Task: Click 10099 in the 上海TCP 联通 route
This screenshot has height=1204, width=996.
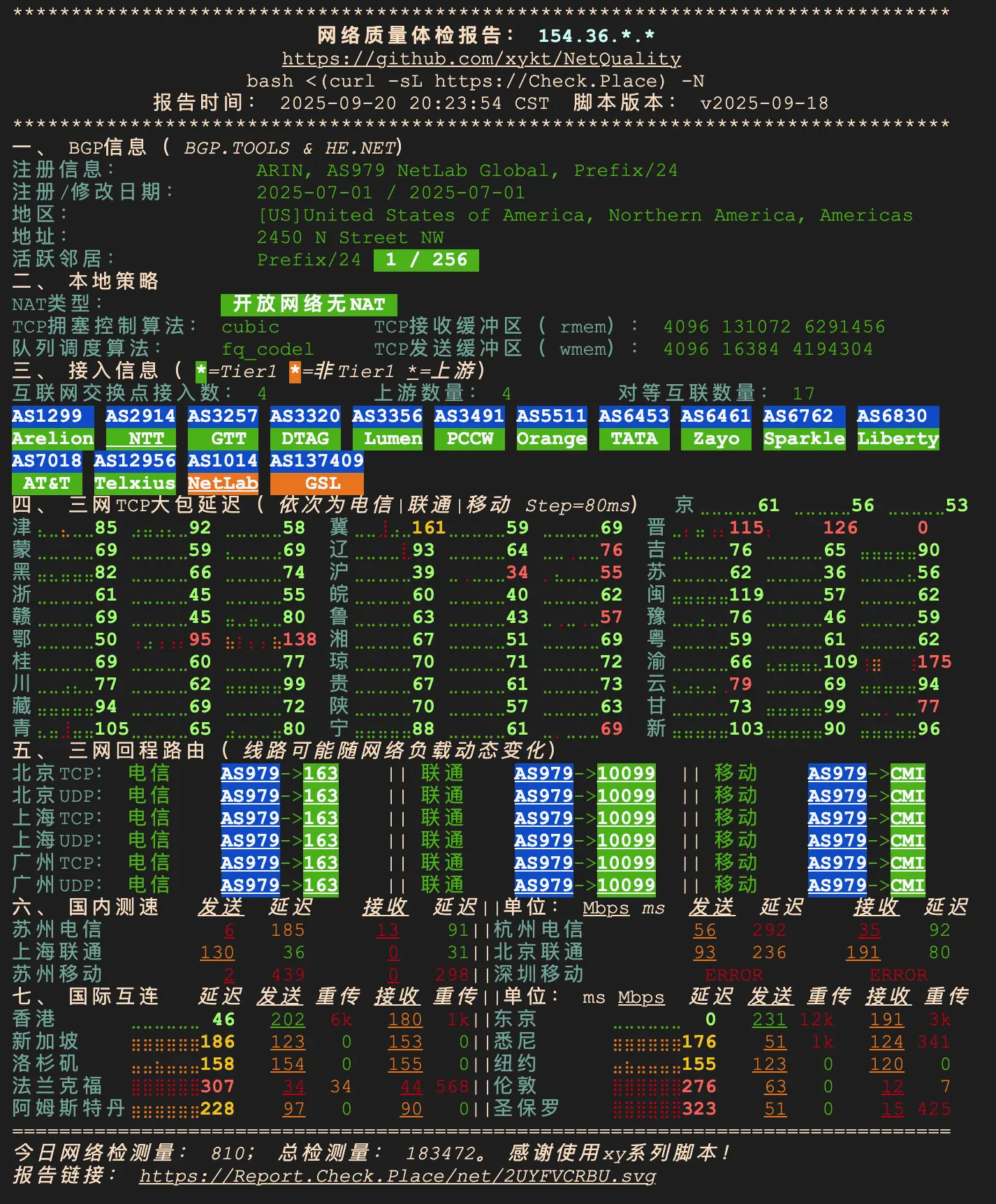Action: [626, 818]
